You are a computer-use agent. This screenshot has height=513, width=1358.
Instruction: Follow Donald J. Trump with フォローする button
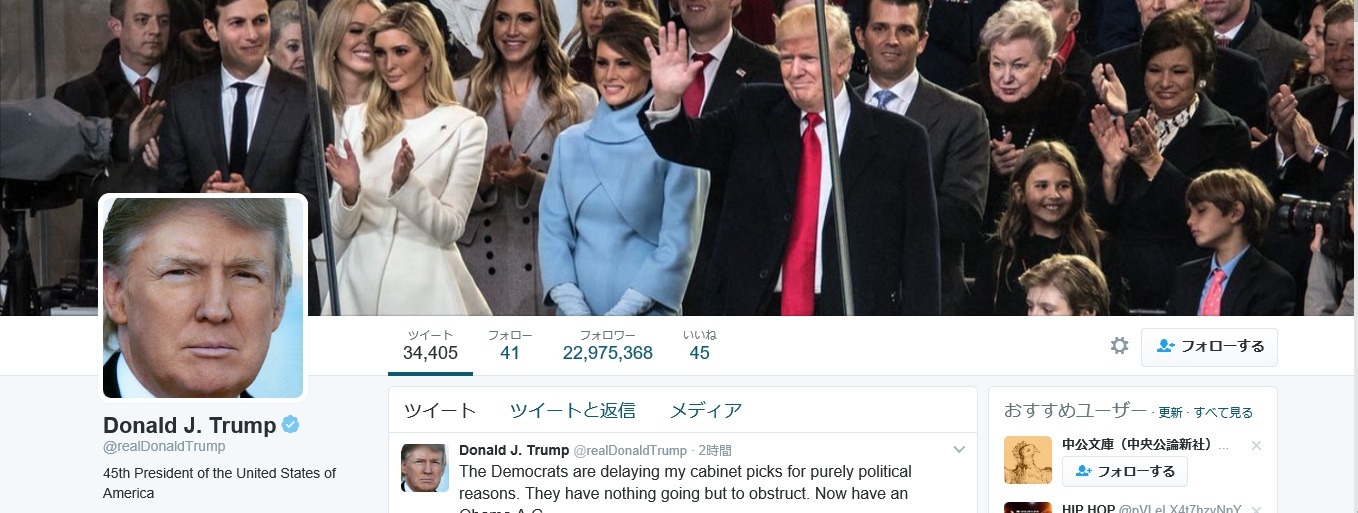point(1209,347)
